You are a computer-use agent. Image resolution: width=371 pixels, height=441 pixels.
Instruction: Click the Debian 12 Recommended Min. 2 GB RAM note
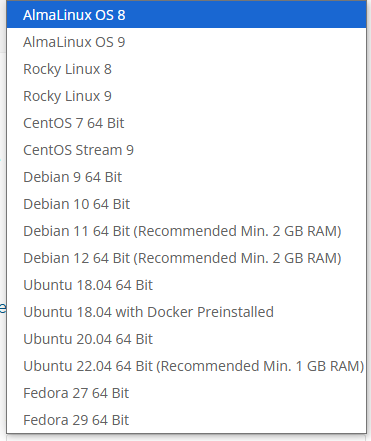237,258
